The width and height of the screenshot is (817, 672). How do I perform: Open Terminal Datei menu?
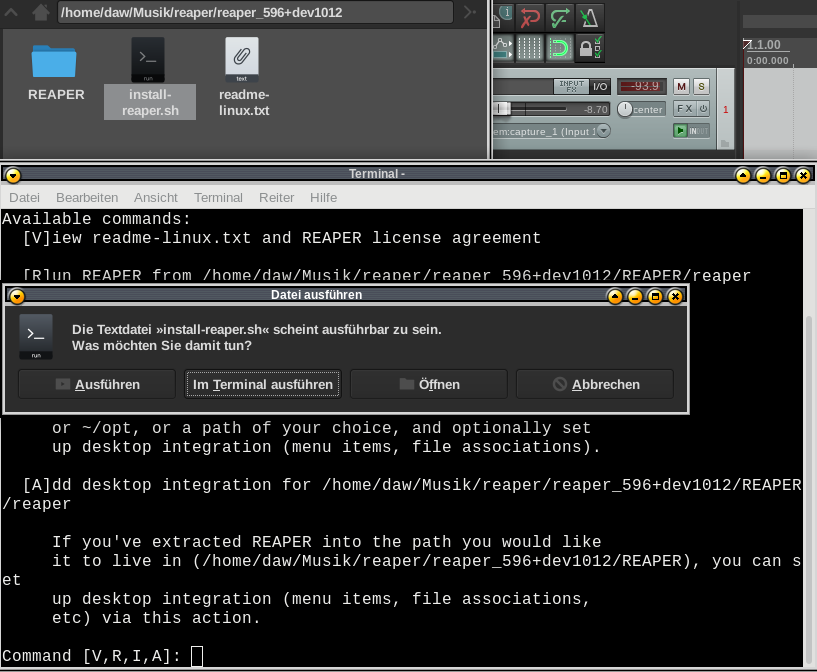[x=24, y=198]
